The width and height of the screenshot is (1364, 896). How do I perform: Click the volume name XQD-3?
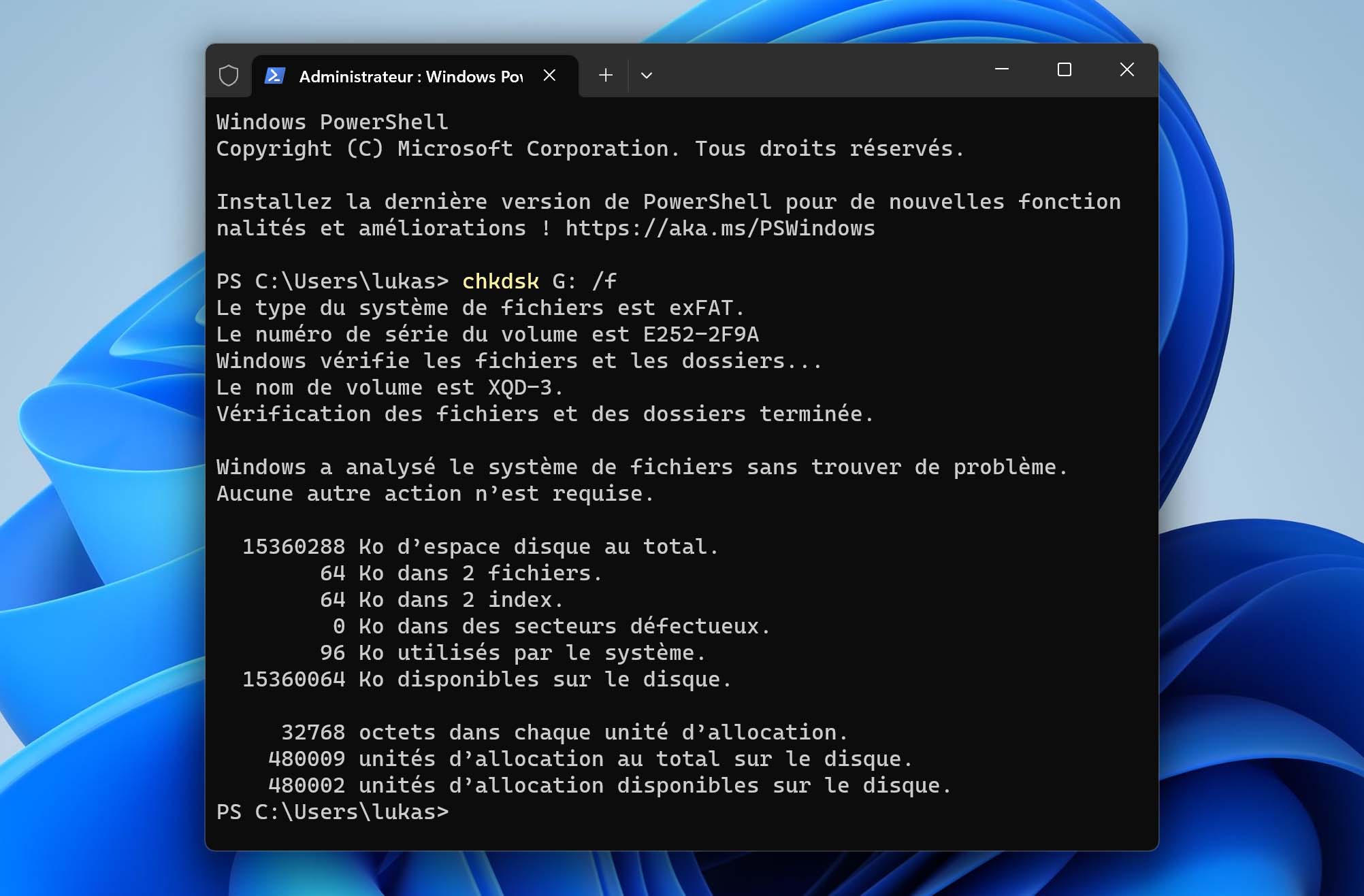(520, 388)
